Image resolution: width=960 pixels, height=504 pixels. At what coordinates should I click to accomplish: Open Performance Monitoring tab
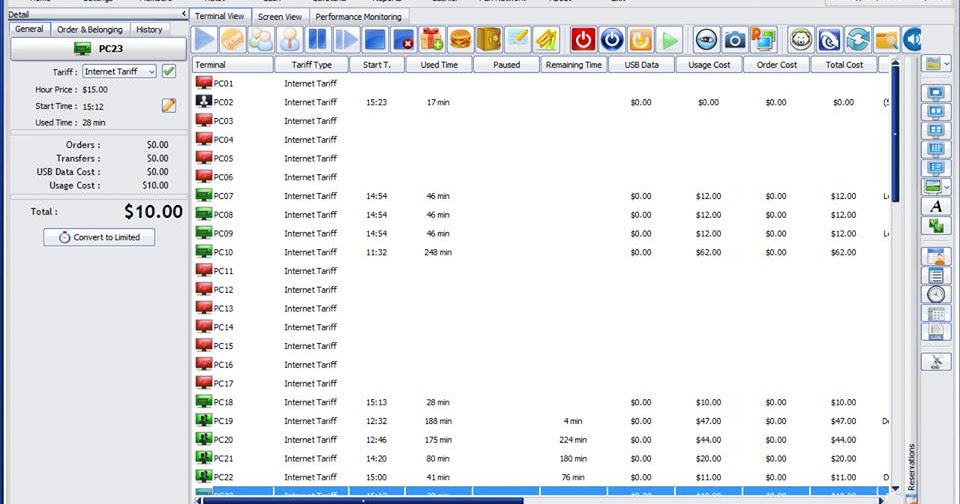(x=359, y=17)
